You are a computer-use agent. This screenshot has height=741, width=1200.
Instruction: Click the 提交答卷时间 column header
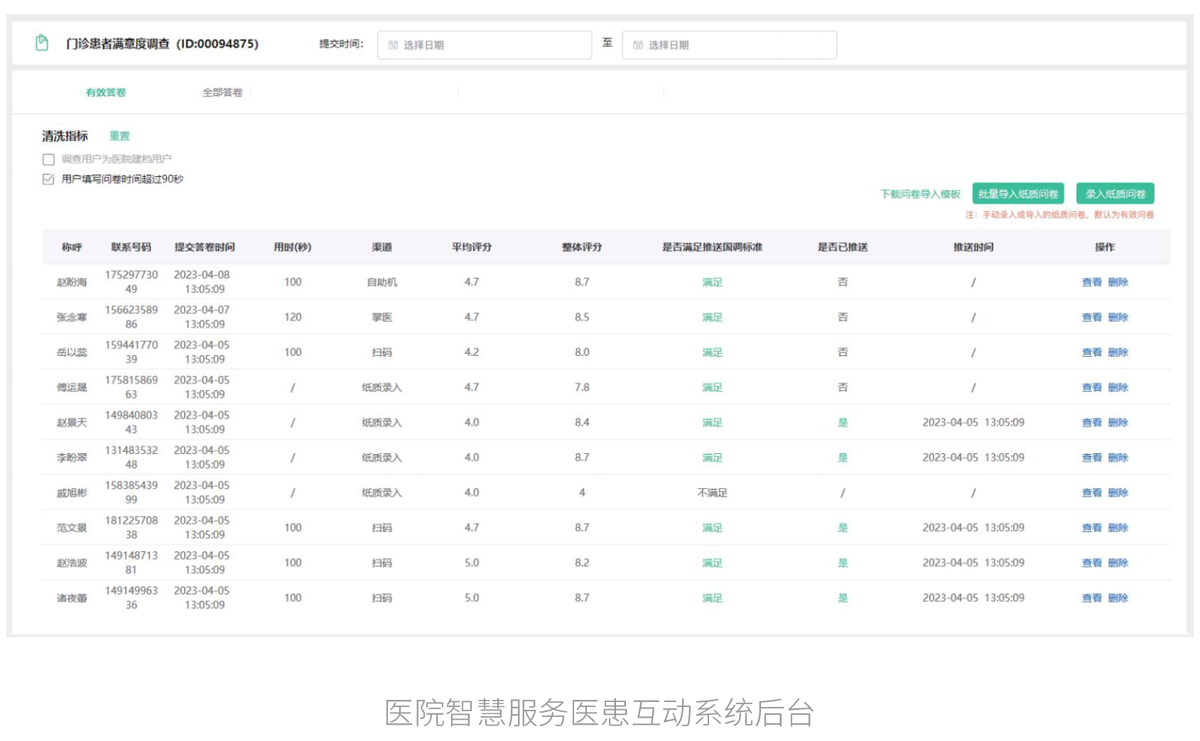[x=205, y=247]
